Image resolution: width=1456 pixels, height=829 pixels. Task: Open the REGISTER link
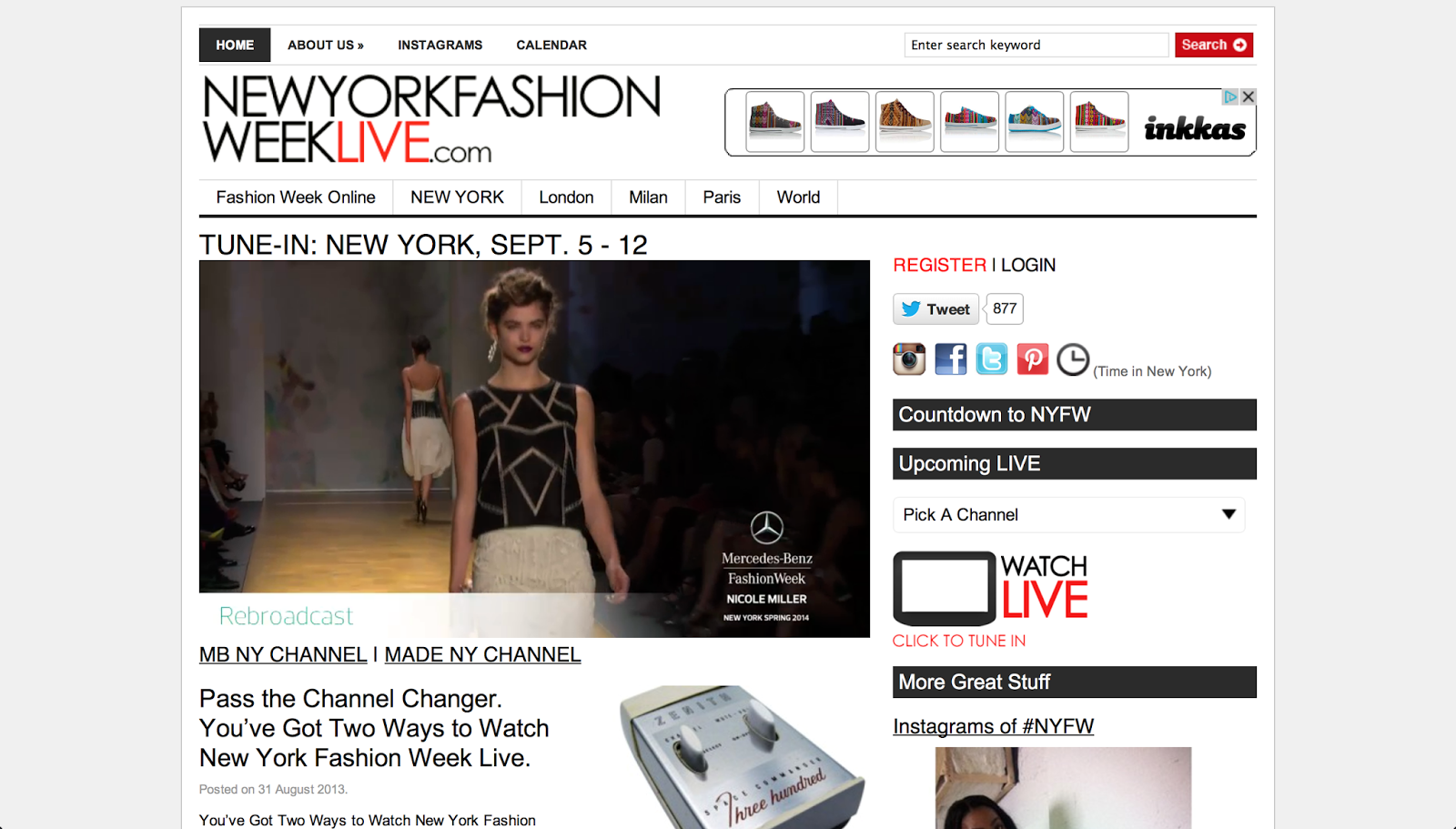pos(939,265)
